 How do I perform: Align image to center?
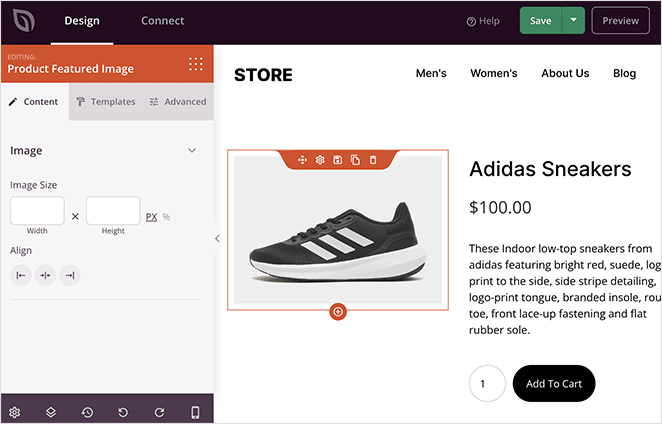coord(45,275)
